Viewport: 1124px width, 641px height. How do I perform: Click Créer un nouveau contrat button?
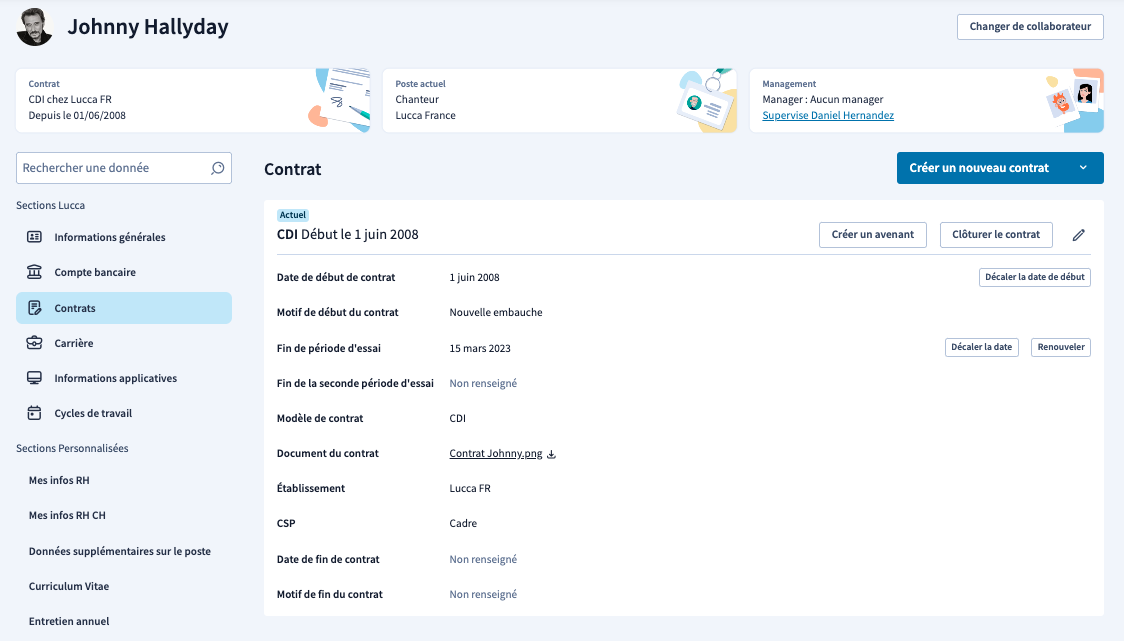pos(979,168)
